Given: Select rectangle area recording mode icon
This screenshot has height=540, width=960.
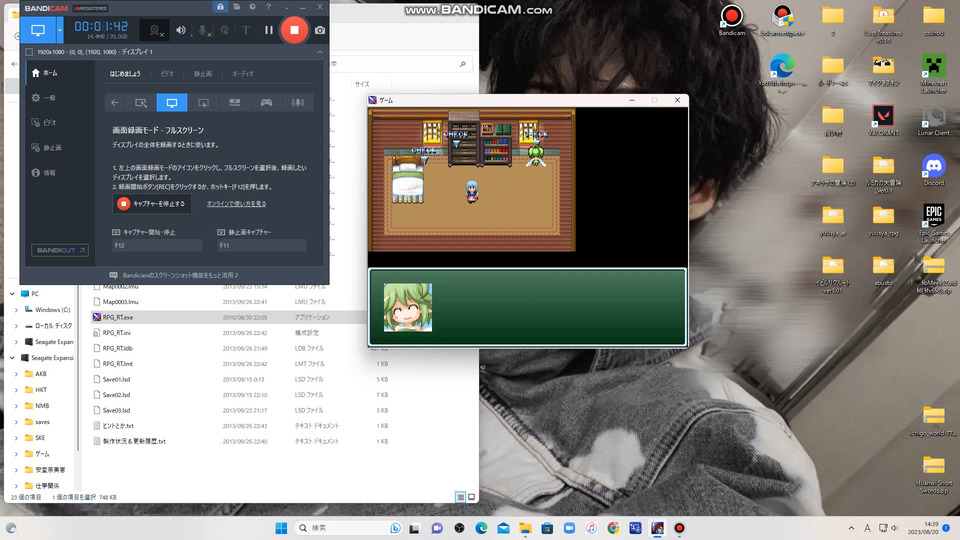Looking at the screenshot, I should (141, 103).
